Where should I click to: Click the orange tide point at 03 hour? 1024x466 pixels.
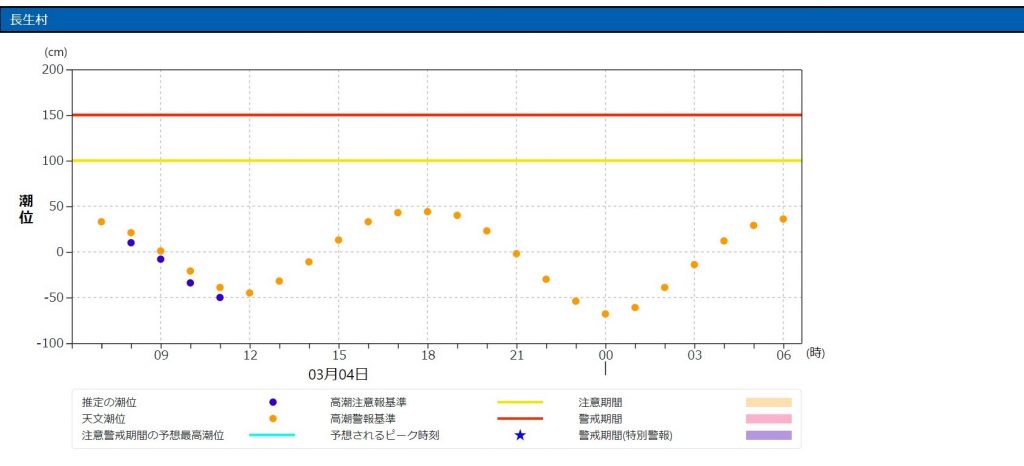coord(694,265)
